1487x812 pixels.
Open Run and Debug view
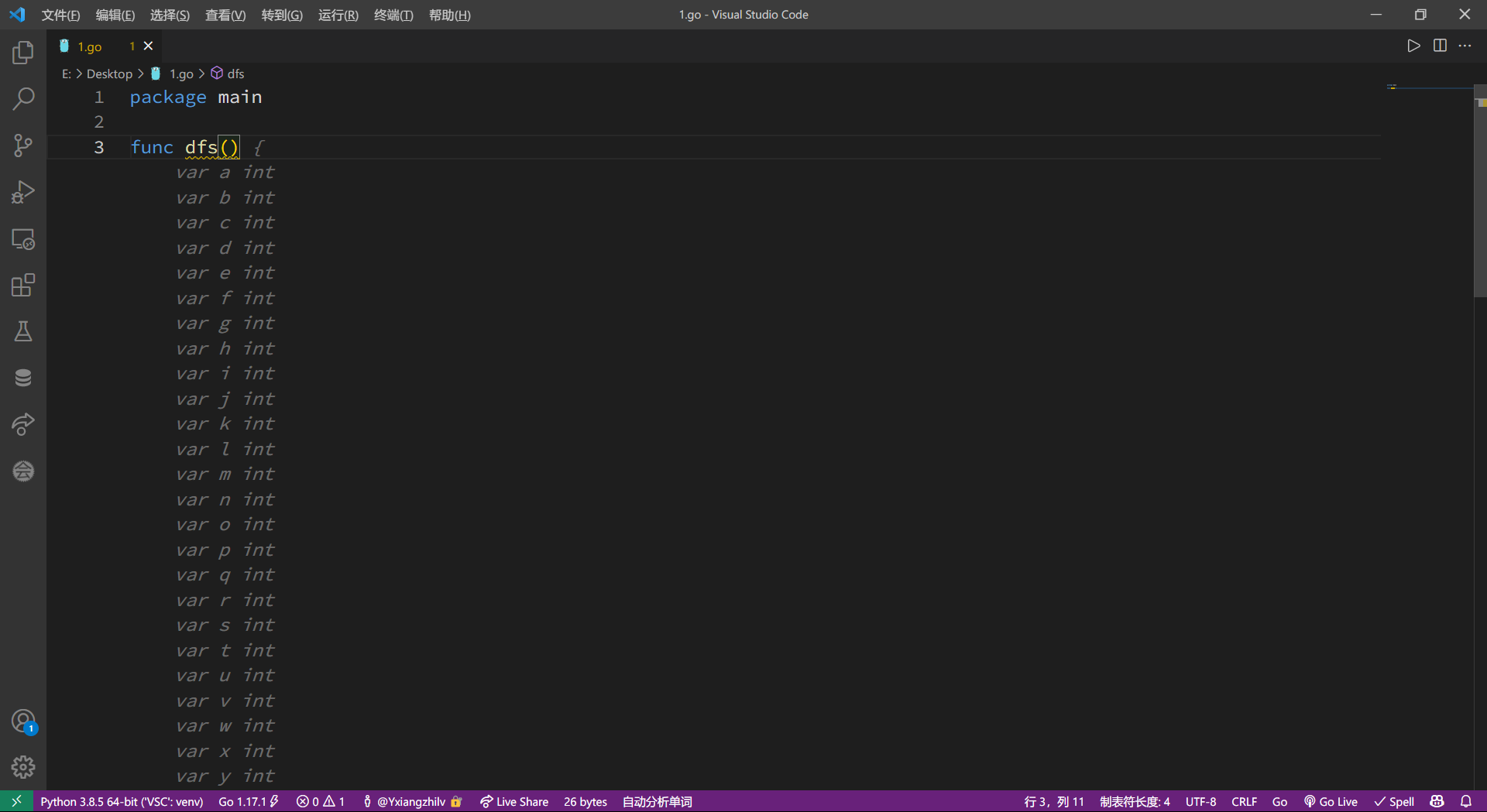click(x=23, y=192)
